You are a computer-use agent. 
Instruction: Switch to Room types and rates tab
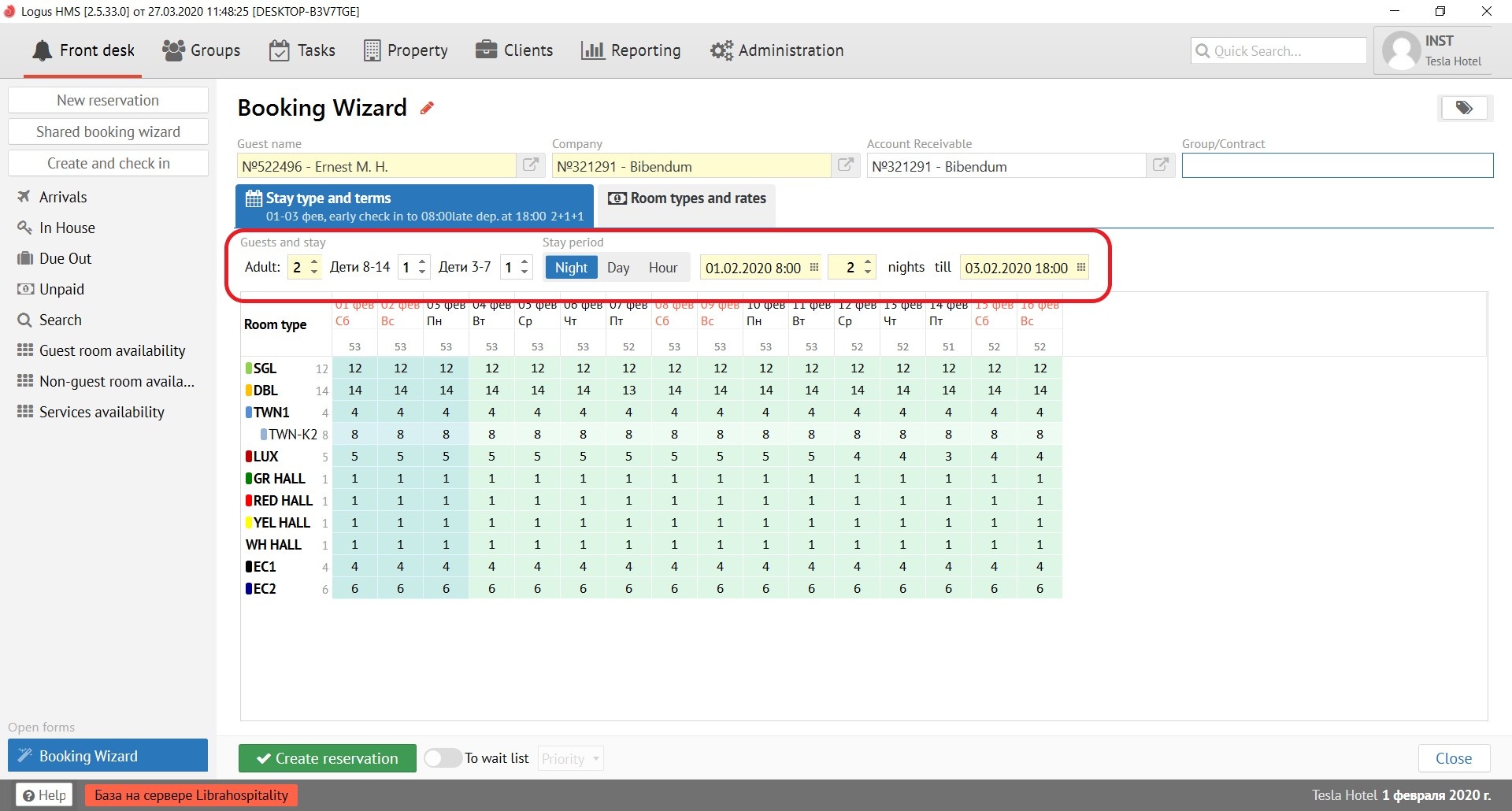[x=687, y=198]
